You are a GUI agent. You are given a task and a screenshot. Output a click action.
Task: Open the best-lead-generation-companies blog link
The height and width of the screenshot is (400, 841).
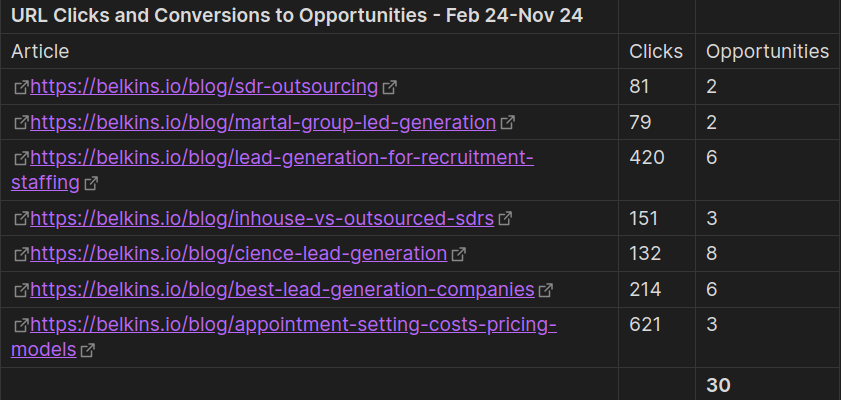click(282, 290)
